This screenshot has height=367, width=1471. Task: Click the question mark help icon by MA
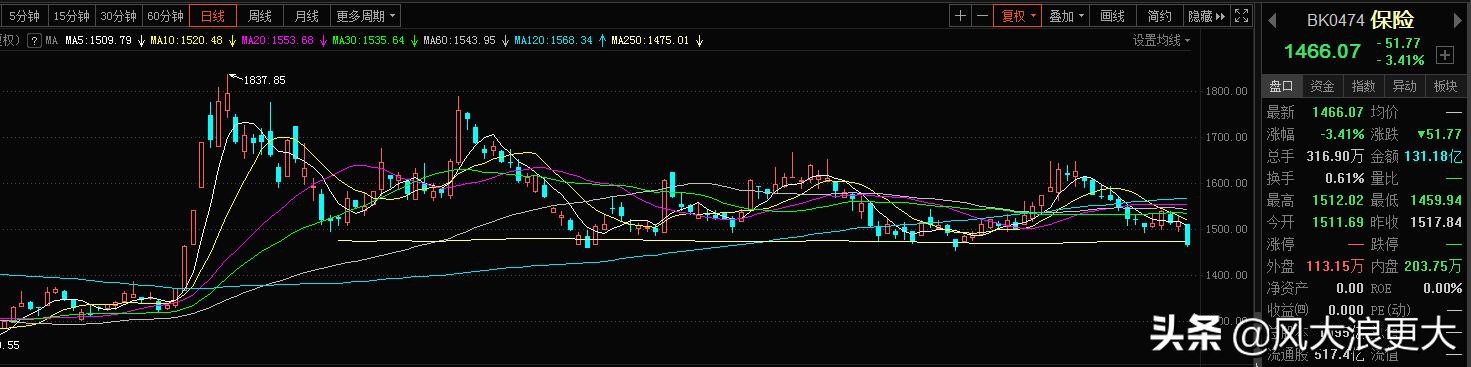pyautogui.click(x=34, y=41)
